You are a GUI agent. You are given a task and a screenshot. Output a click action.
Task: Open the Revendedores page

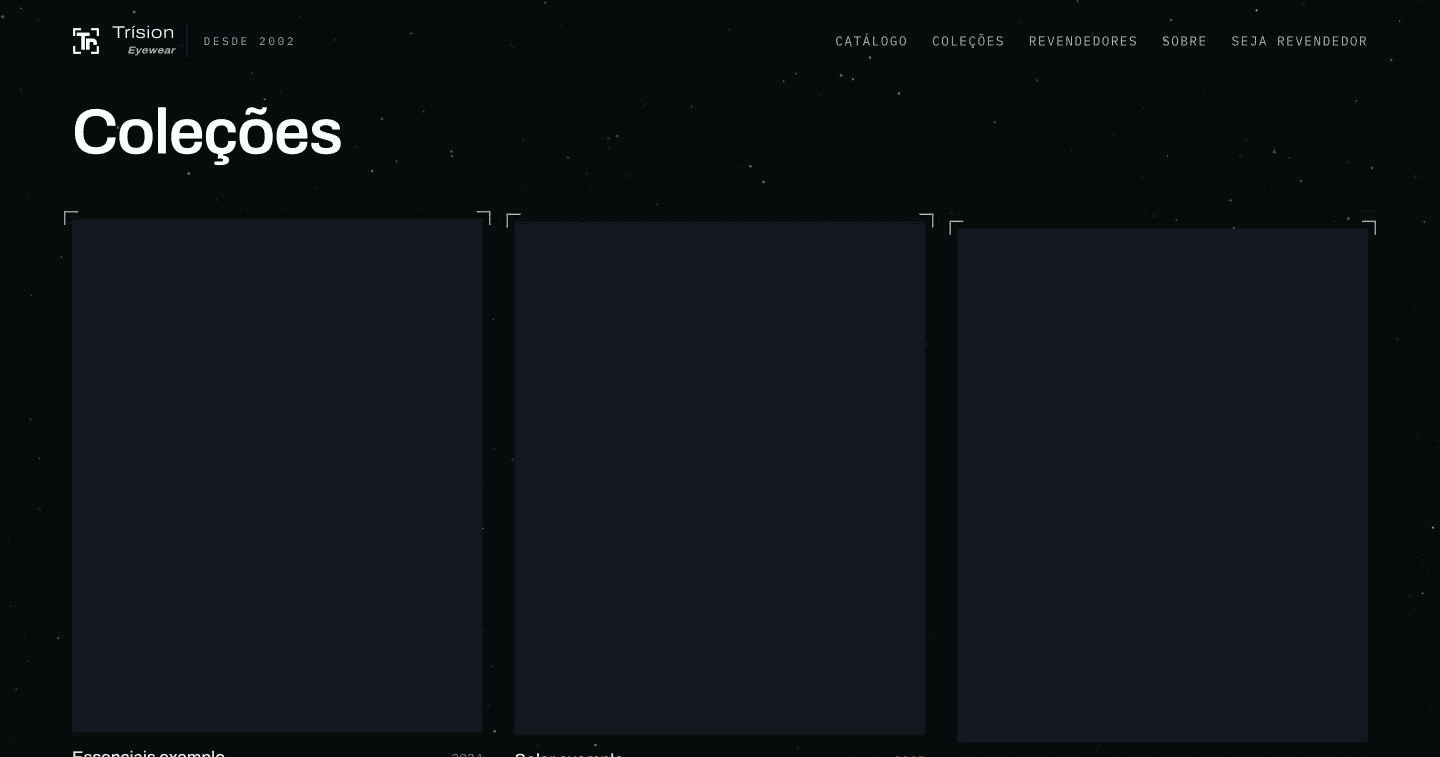(1083, 41)
